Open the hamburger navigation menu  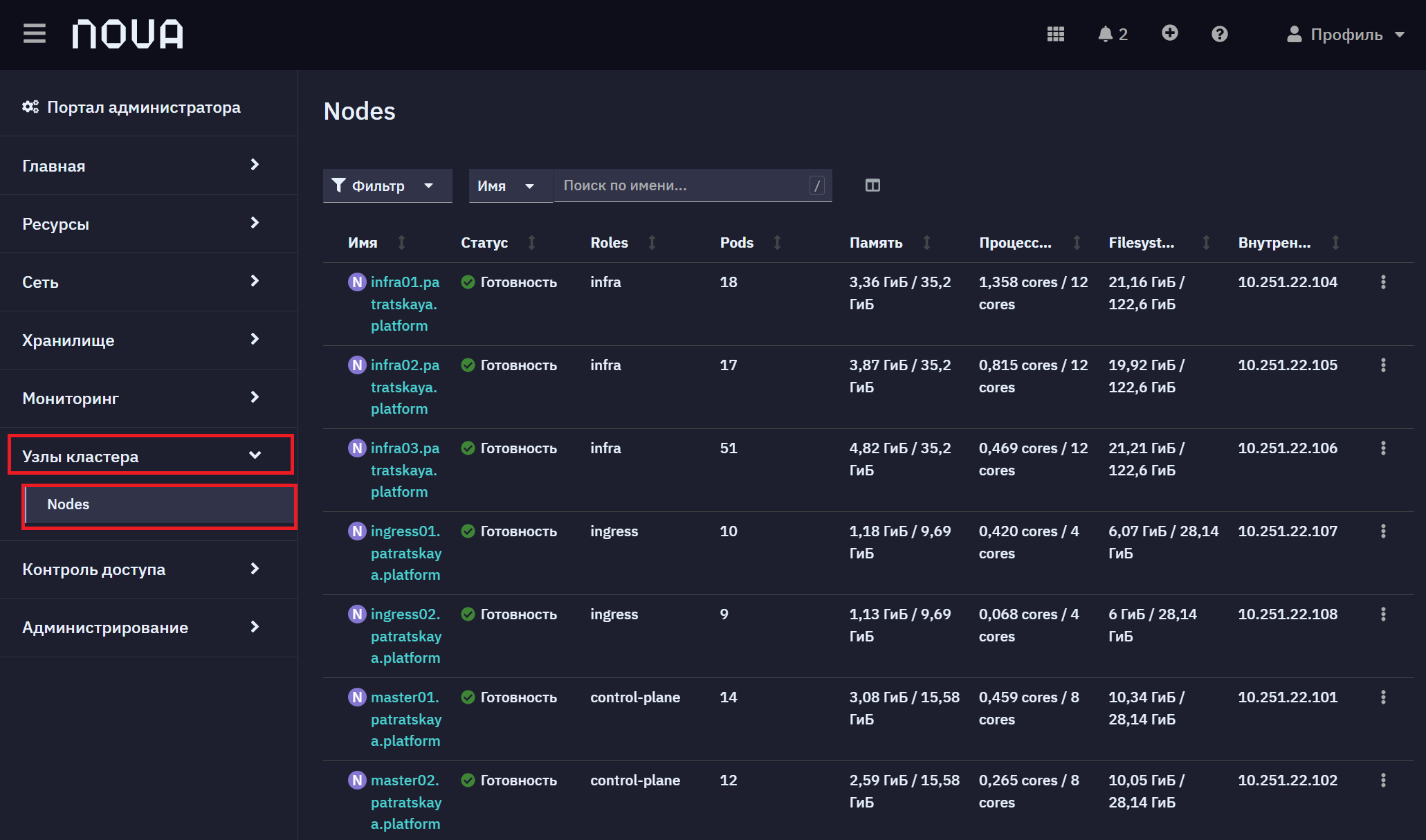click(x=35, y=33)
